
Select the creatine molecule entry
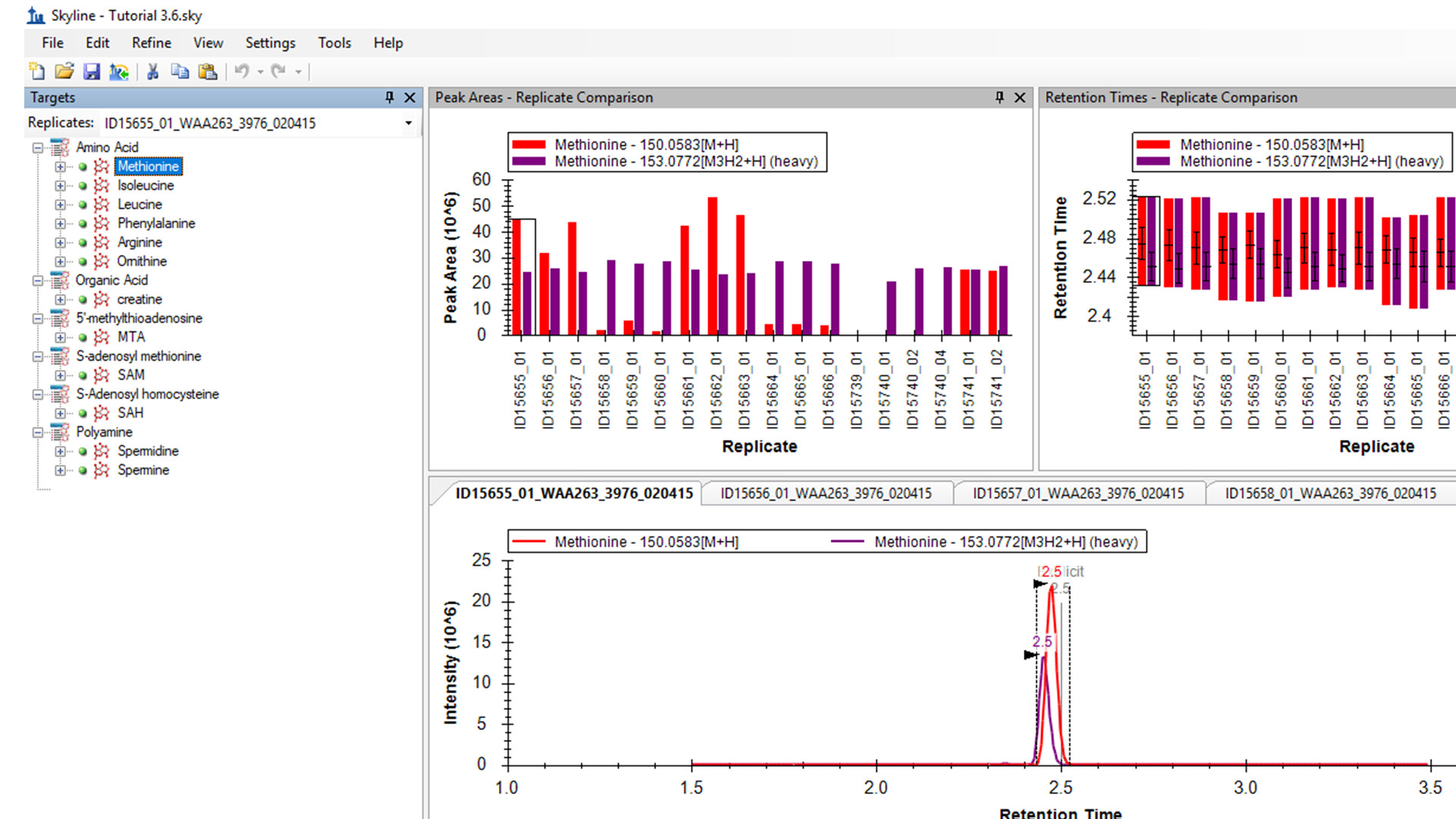140,300
